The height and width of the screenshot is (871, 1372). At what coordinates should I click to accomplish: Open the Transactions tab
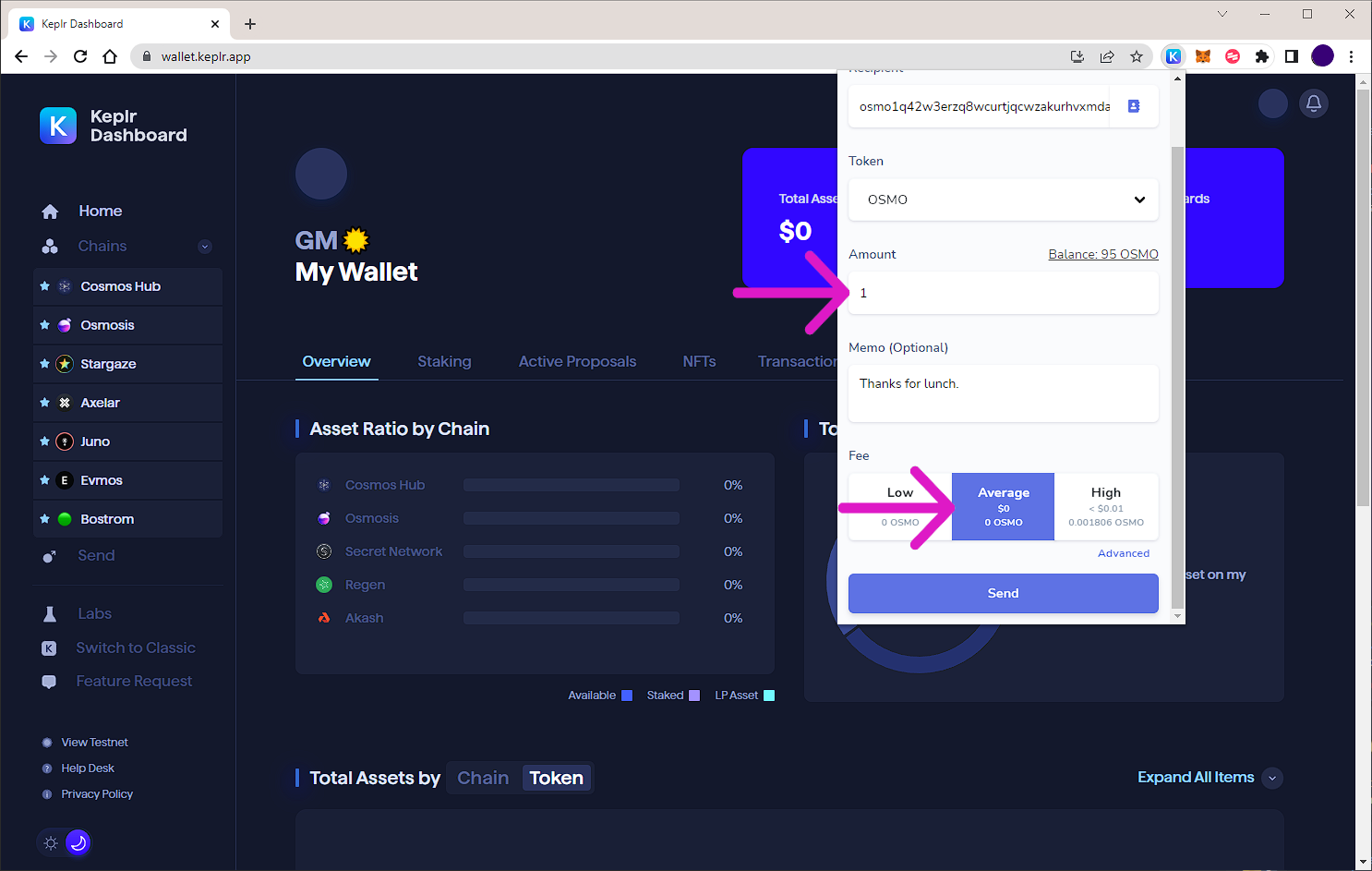797,362
